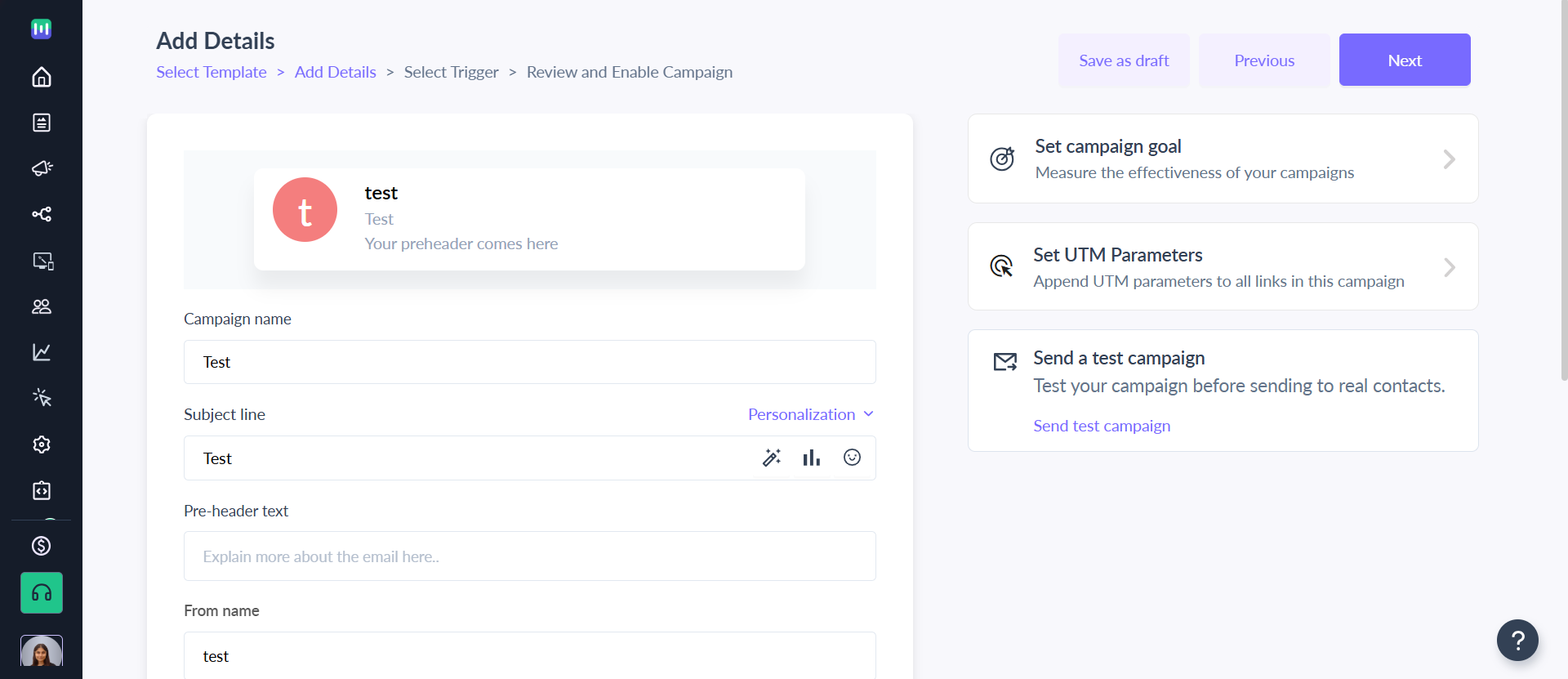Click Send test campaign link
The height and width of the screenshot is (679, 1568).
click(1102, 426)
